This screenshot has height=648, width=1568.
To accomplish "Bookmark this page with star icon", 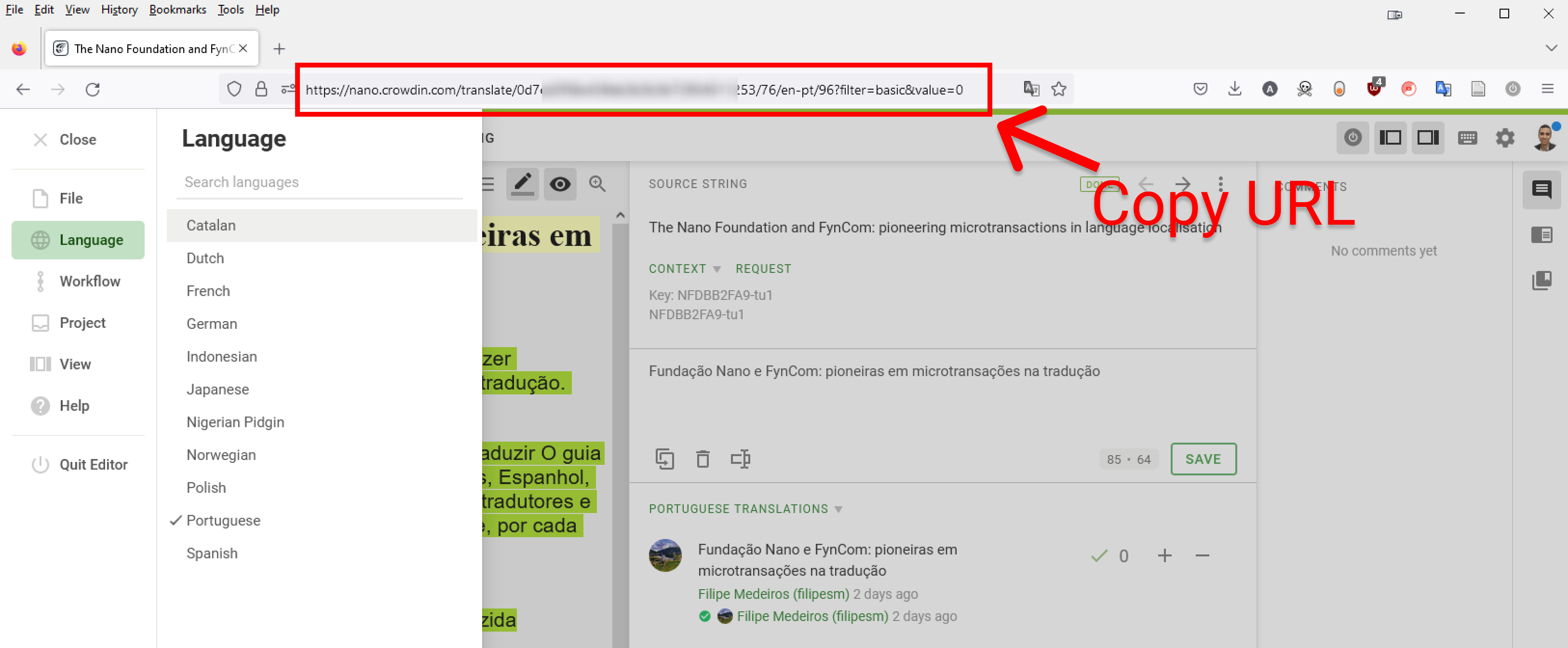I will click(x=1059, y=89).
